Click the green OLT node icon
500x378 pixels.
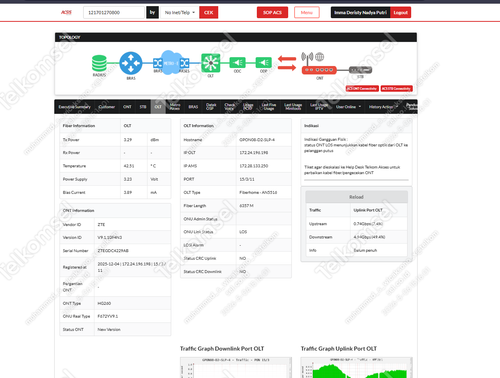click(x=211, y=63)
